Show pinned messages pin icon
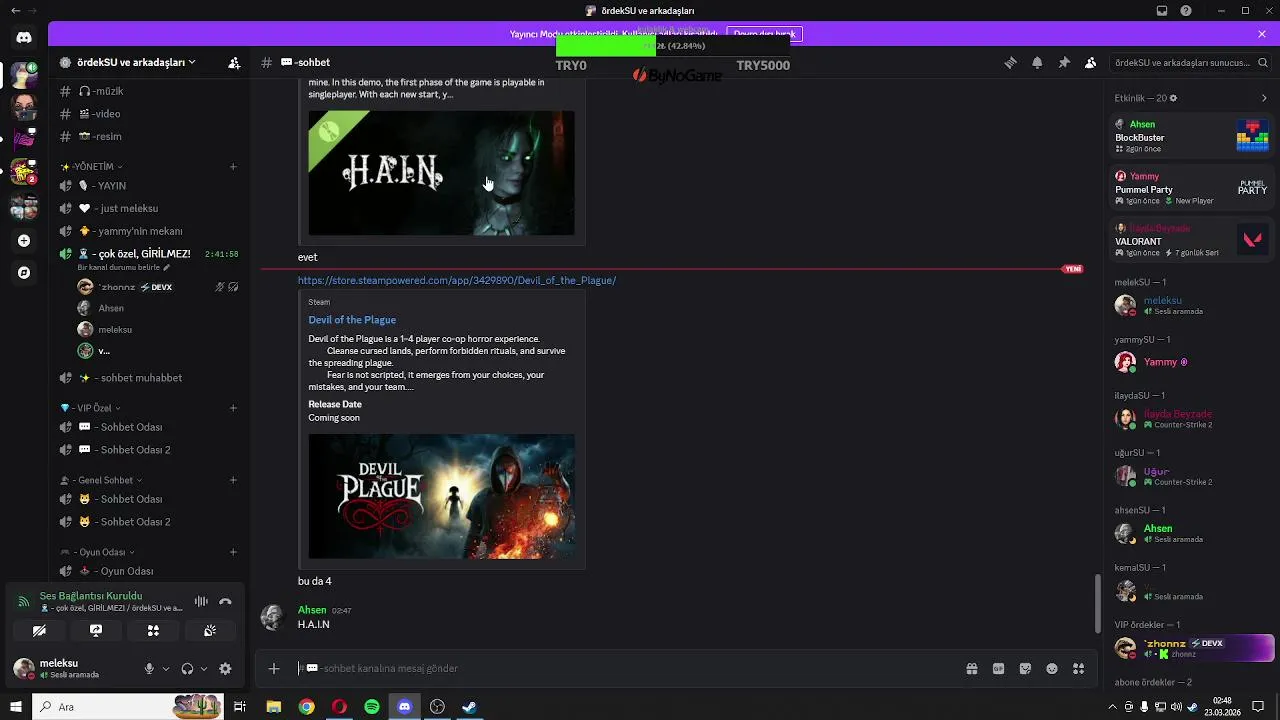The height and width of the screenshot is (720, 1280). tap(1064, 62)
